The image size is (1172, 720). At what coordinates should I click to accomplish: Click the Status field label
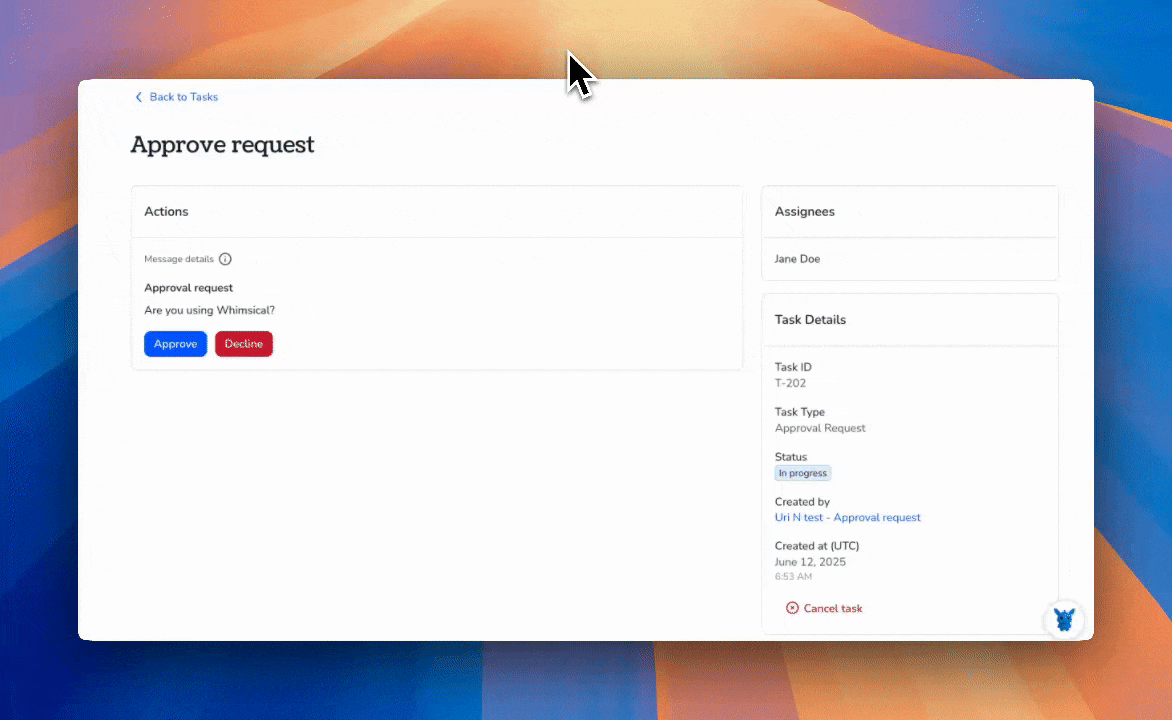pos(791,457)
